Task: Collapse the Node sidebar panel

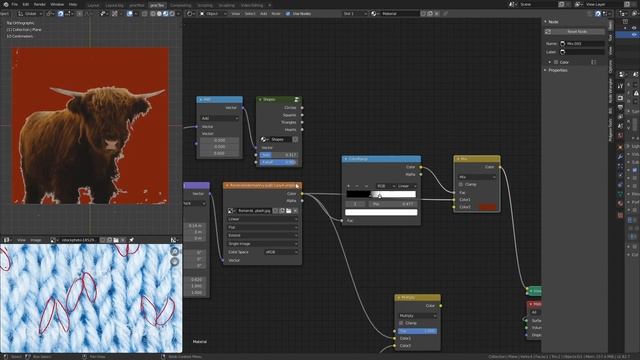Action: pyautogui.click(x=545, y=22)
